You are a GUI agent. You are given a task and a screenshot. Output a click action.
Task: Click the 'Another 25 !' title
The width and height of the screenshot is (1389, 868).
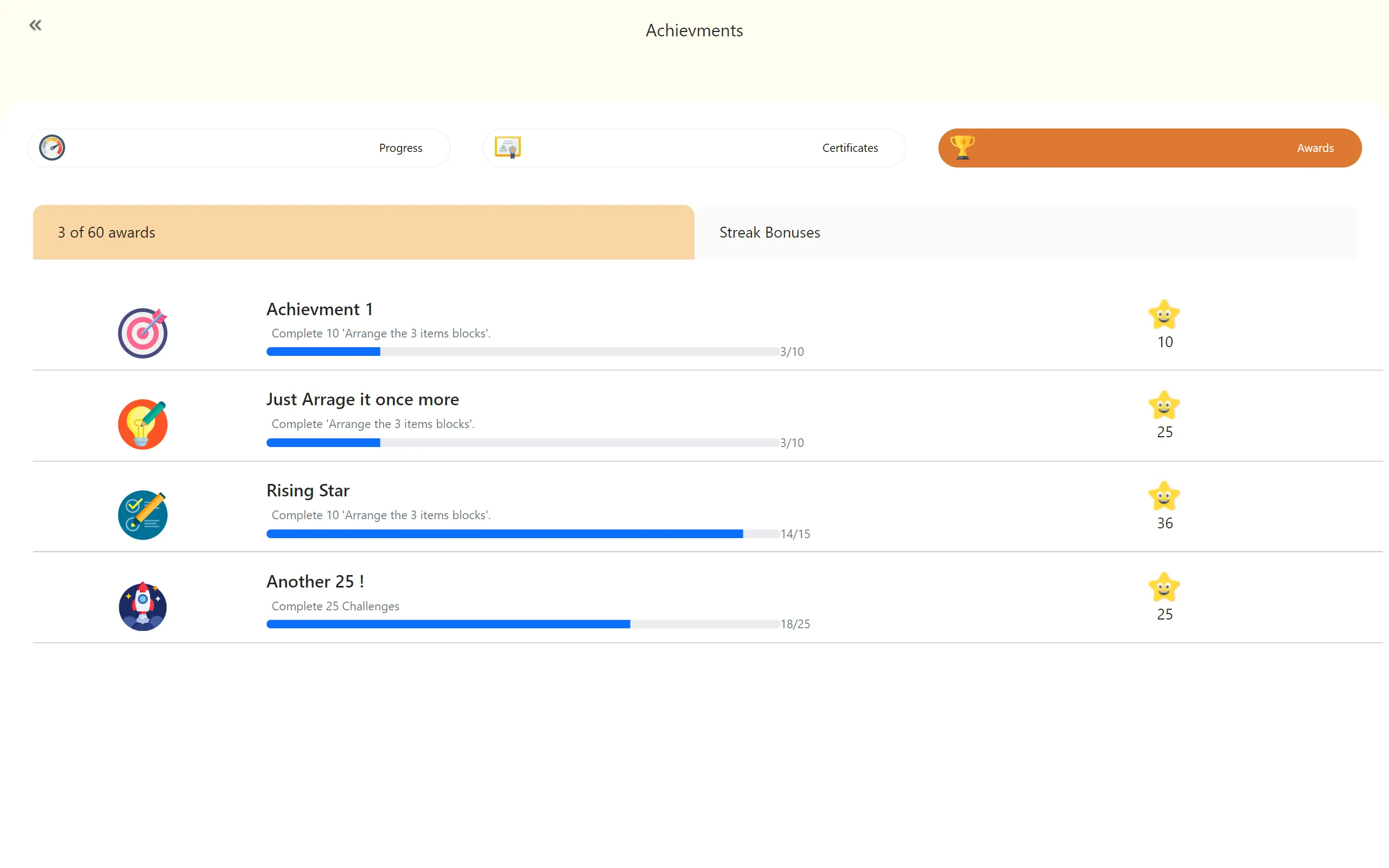(x=315, y=582)
